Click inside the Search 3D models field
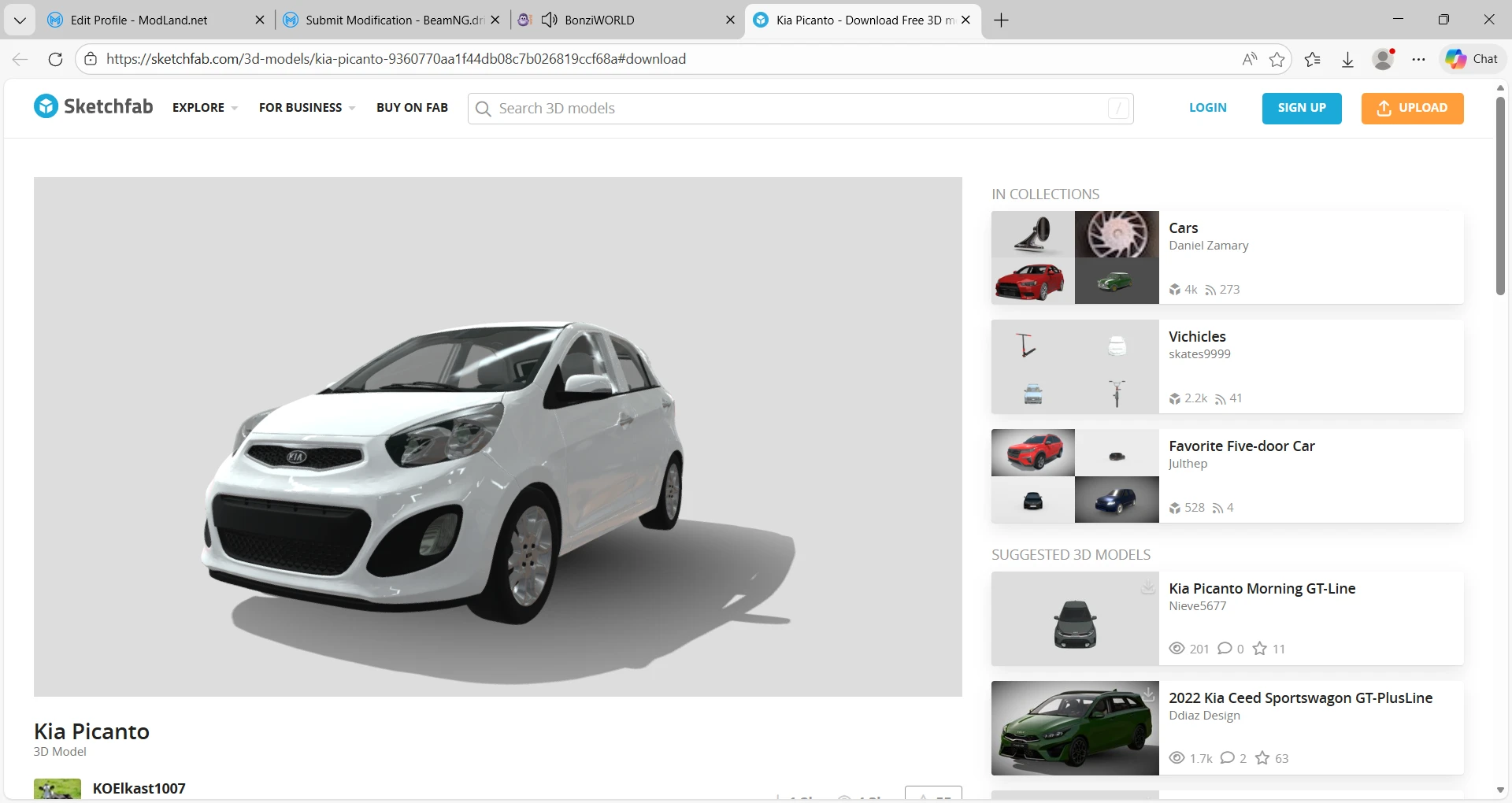The image size is (1512, 803). tap(709, 109)
